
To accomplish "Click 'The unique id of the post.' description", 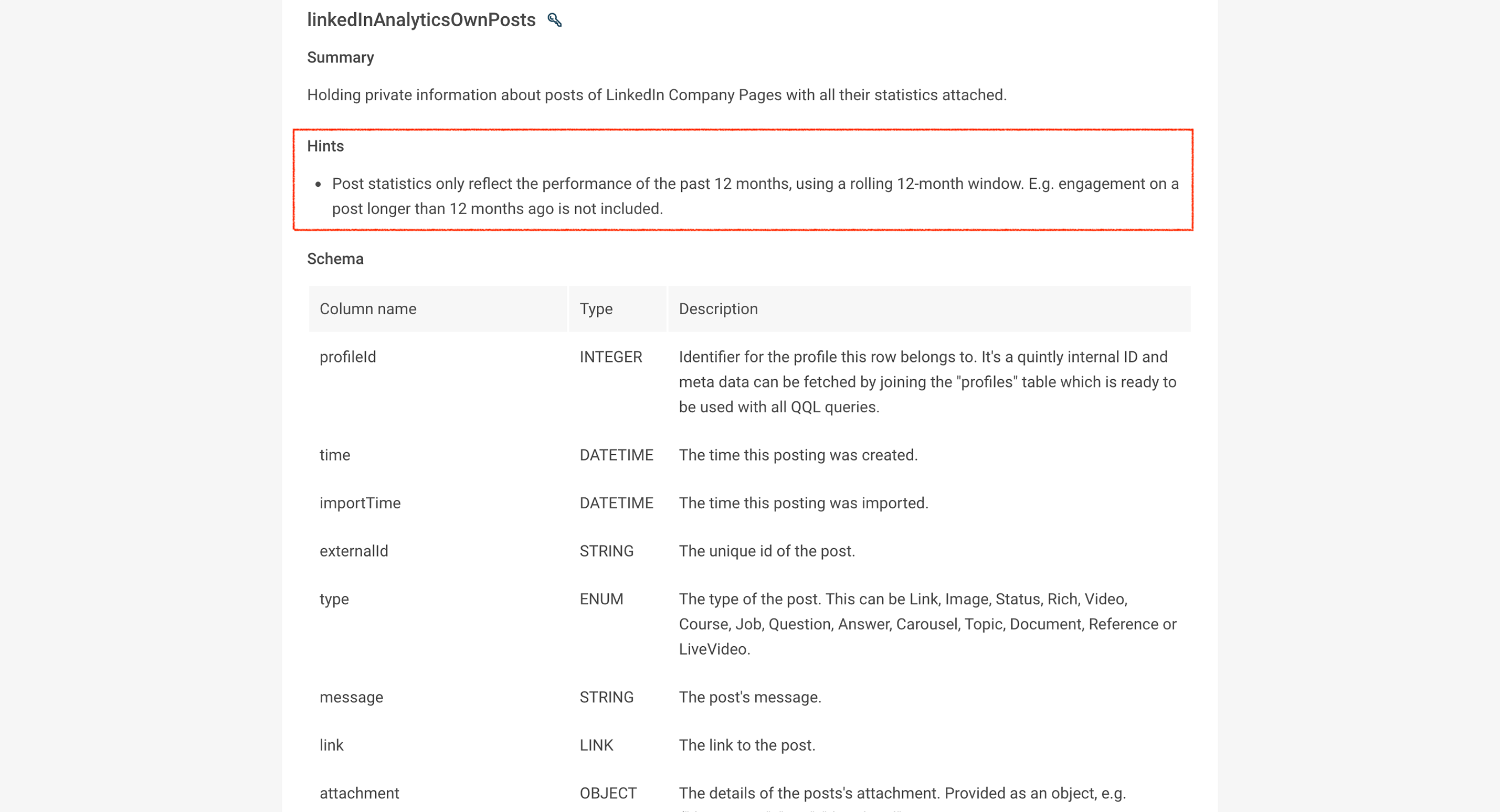I will point(767,551).
